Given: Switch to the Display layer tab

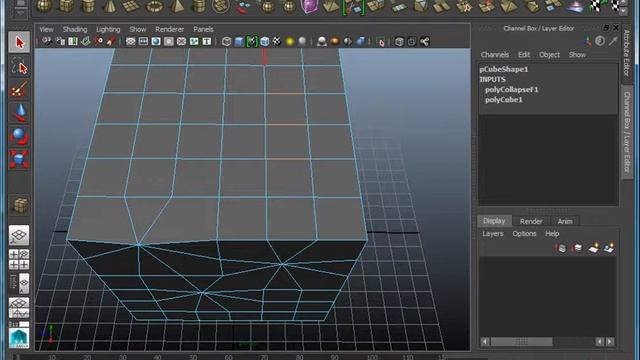Looking at the screenshot, I should tap(494, 221).
